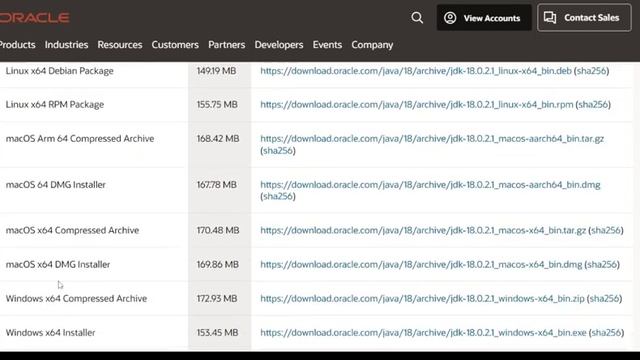
Task: Open the Company menu
Action: pos(372,44)
